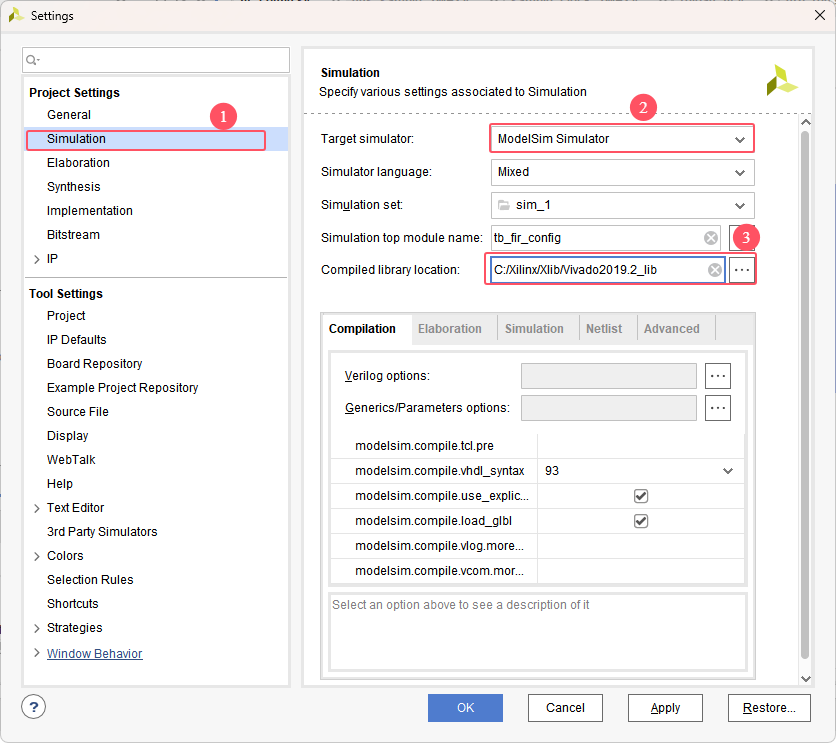Select IP Defaults under Tool Settings

click(77, 340)
